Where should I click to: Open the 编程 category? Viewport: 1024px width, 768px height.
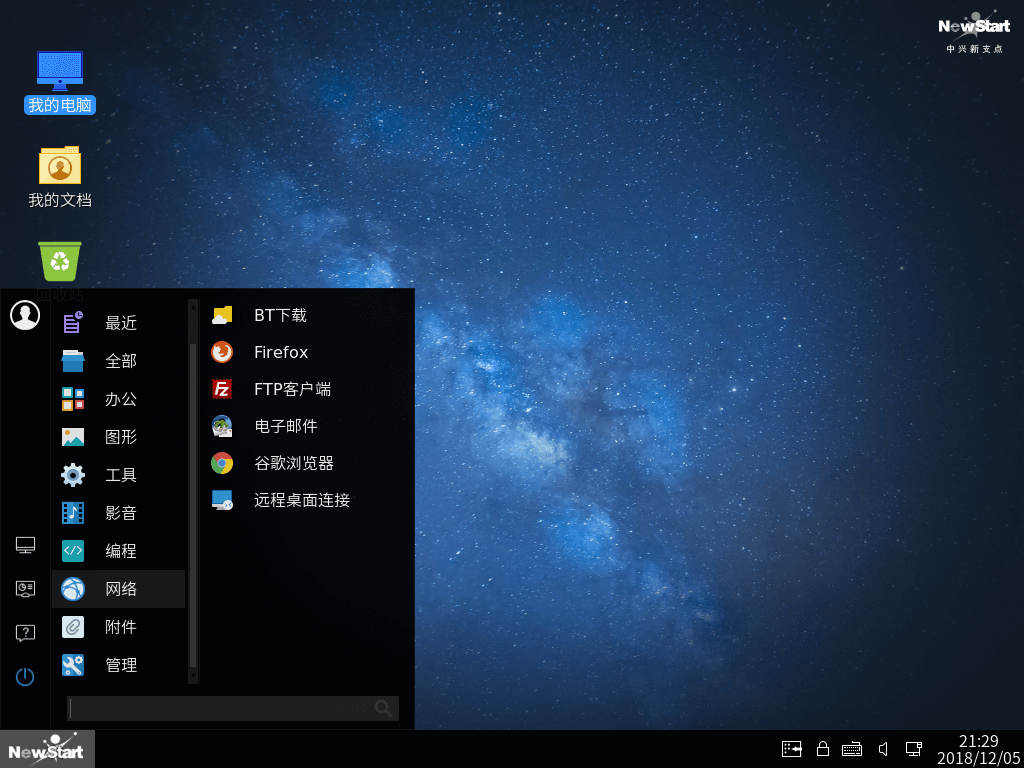coord(118,551)
